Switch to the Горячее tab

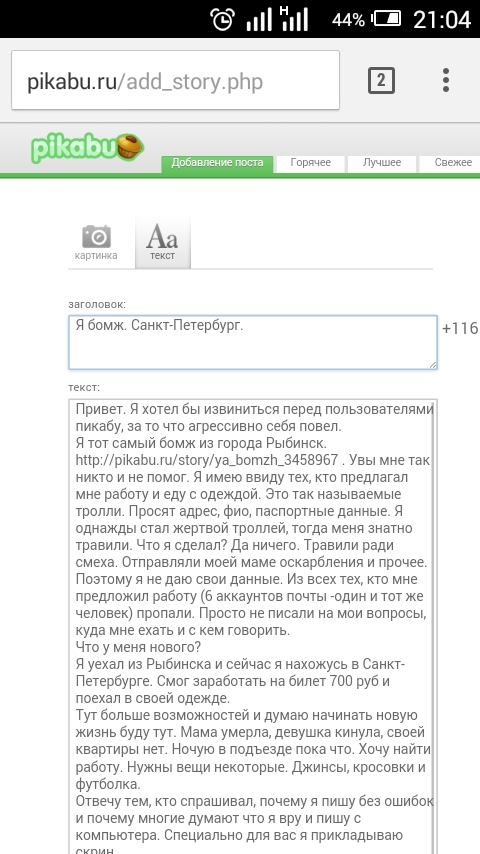coord(311,163)
